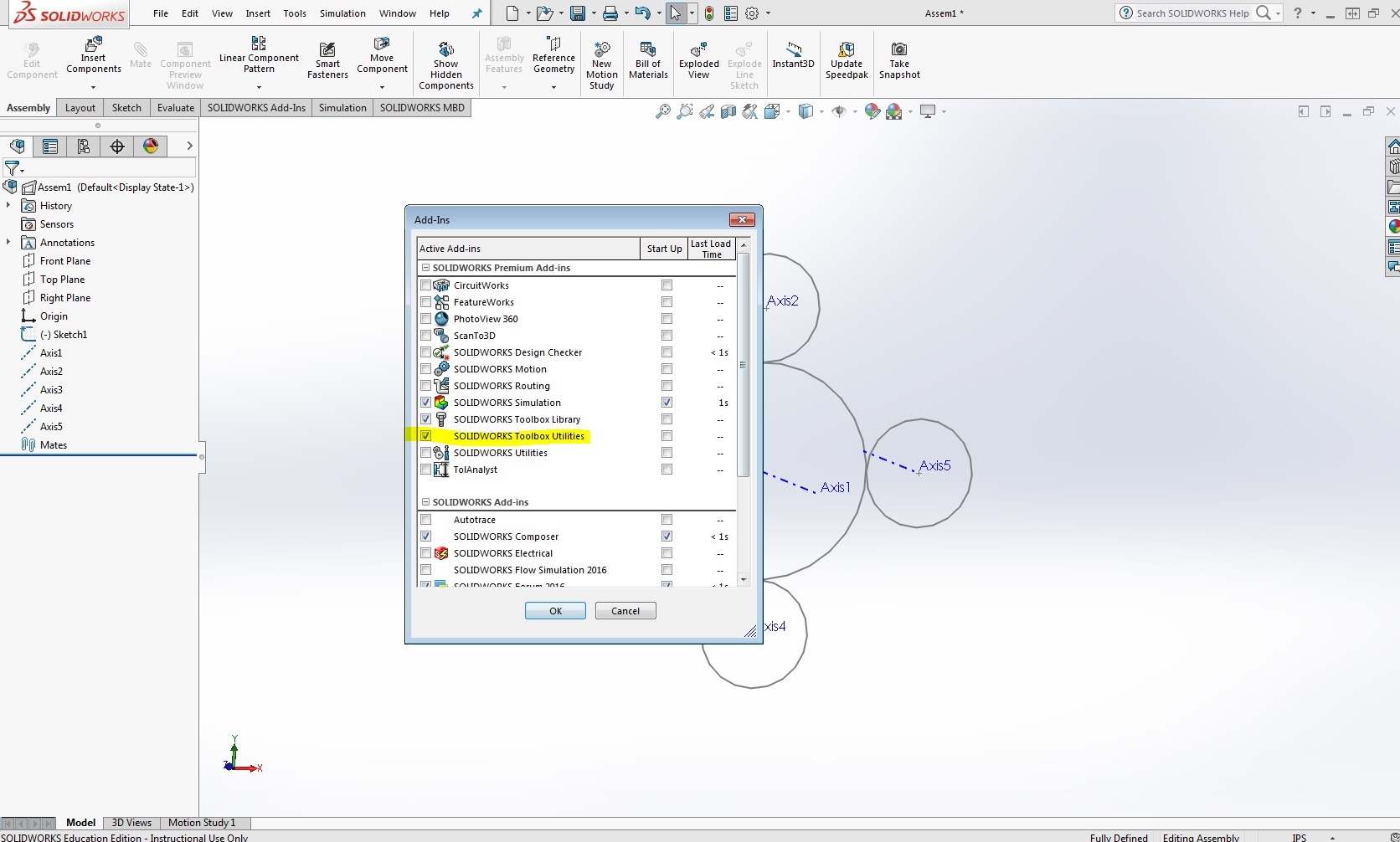Viewport: 1400px width, 842px height.
Task: Open the DisplayManager color-ball tab
Action: coord(151,146)
